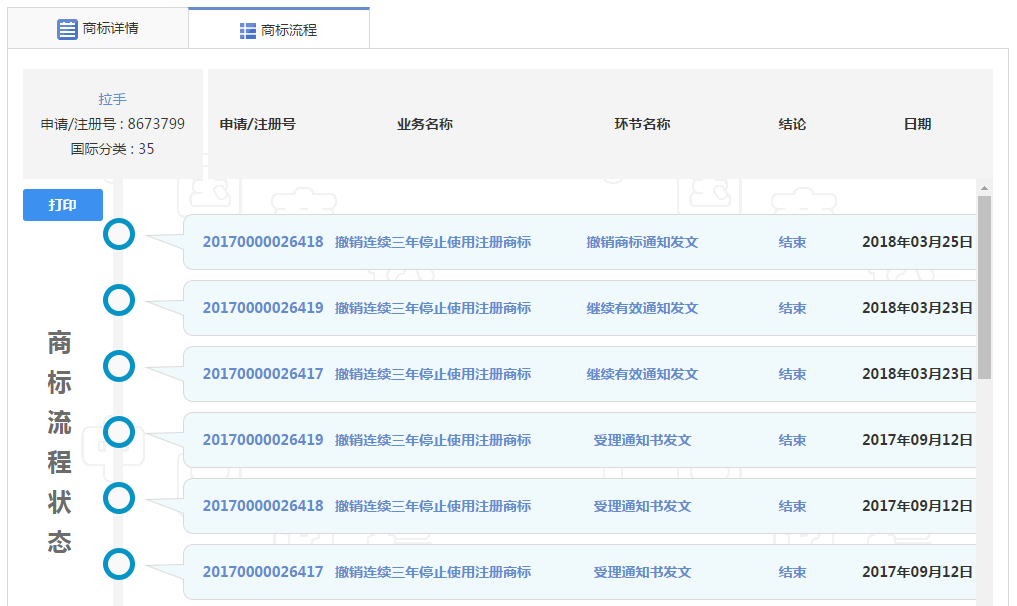1017x606 pixels.
Task: Select timeline circle beside 20170000026417 受理通知书发文 row
Action: 119,564
